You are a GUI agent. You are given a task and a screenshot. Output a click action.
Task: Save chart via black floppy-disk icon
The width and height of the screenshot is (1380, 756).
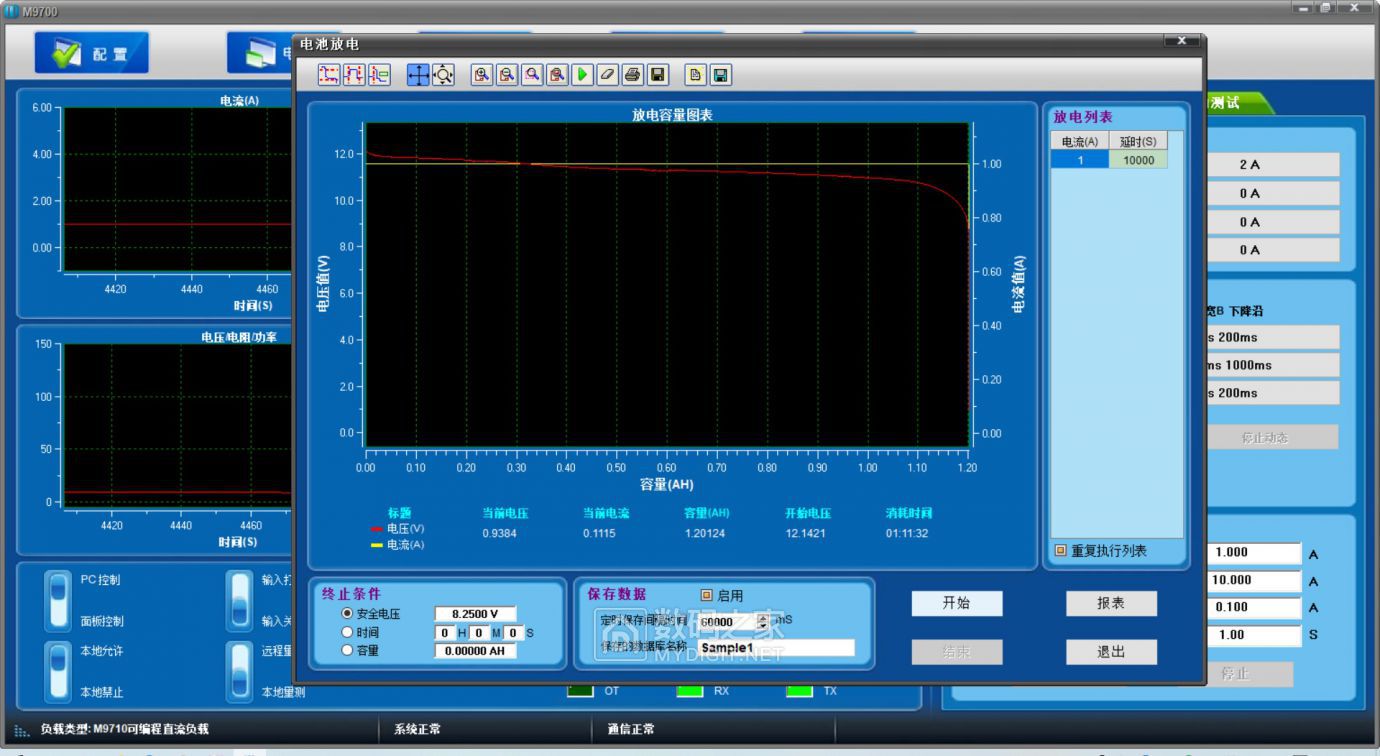coord(657,75)
